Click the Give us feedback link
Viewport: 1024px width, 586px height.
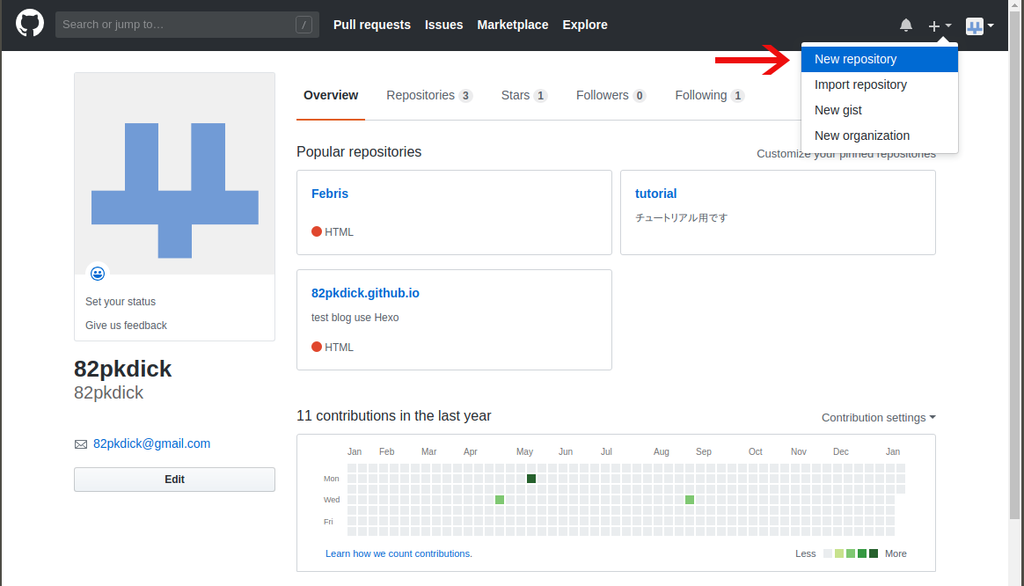[x=125, y=325]
